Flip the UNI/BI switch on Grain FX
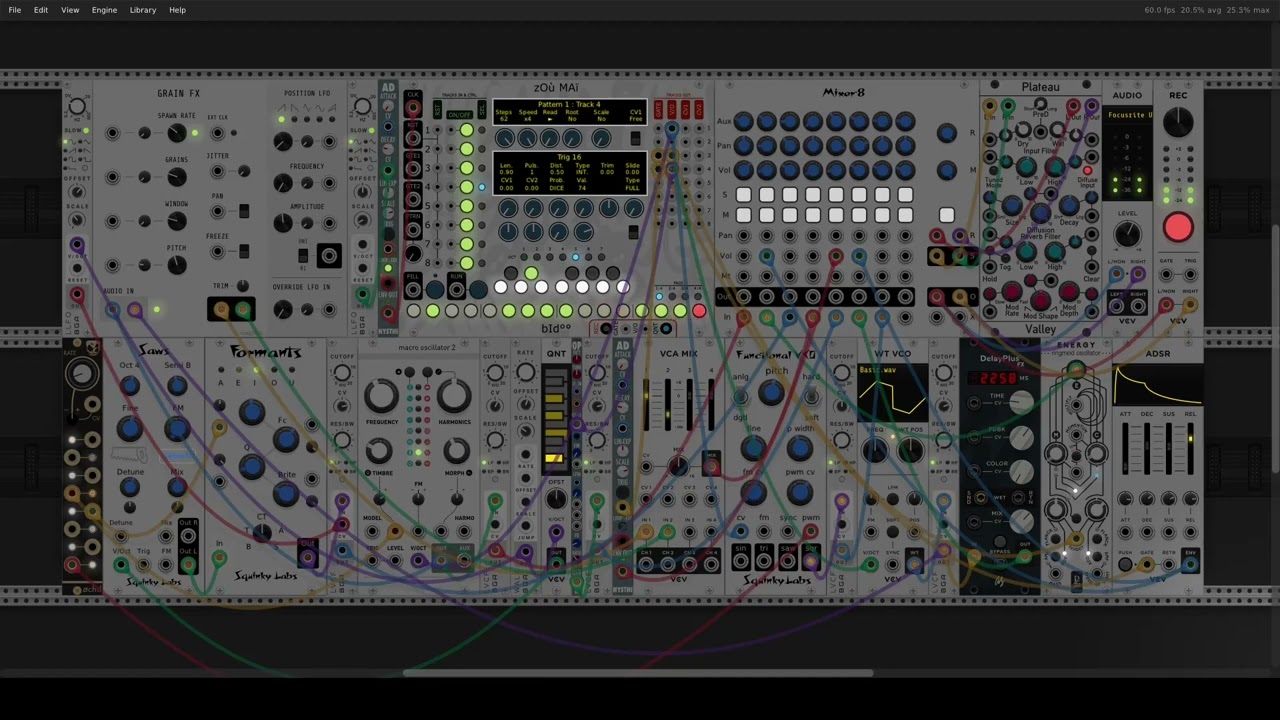This screenshot has width=1280, height=720. point(303,254)
